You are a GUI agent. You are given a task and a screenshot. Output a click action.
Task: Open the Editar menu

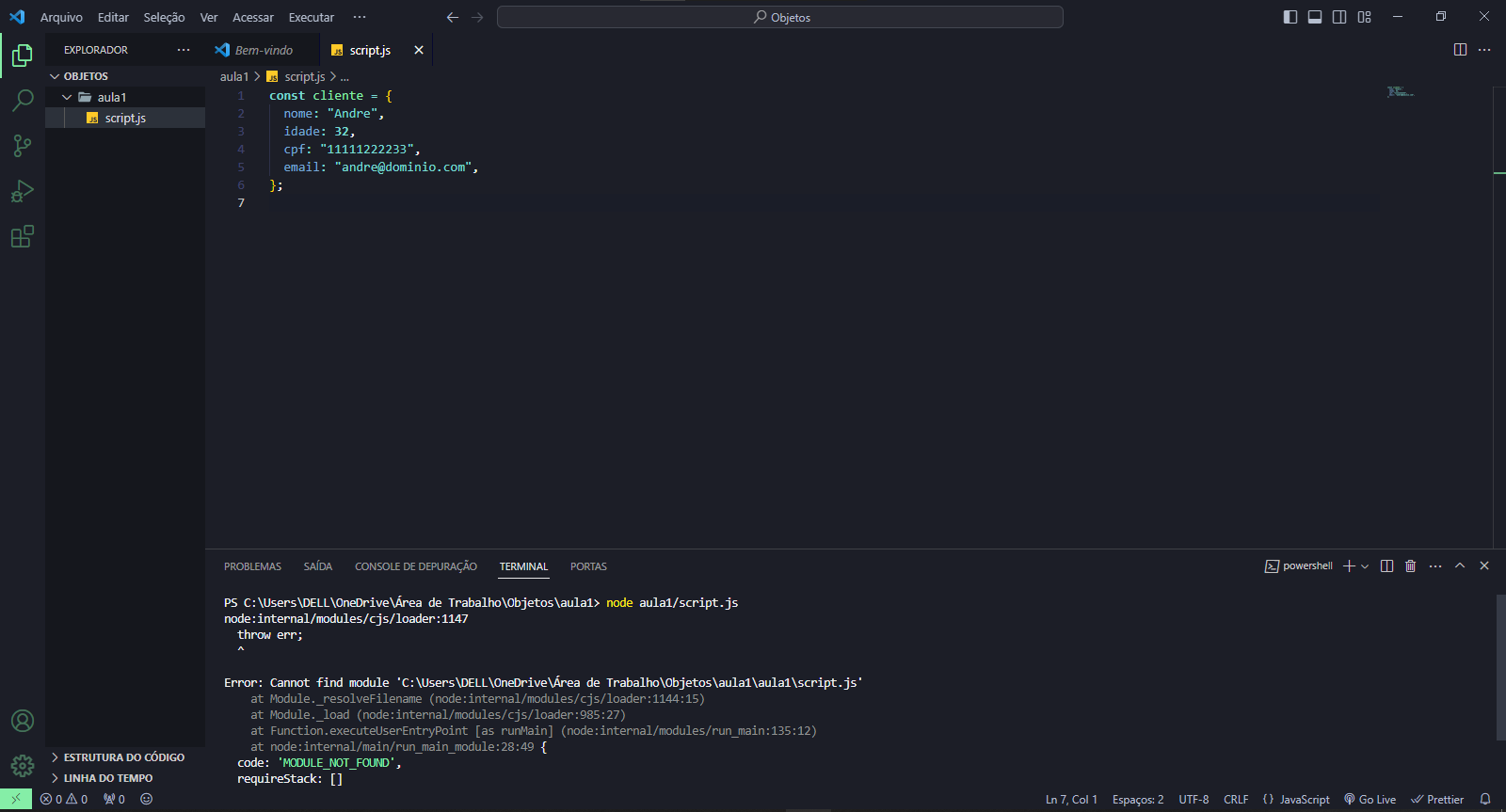point(113,17)
